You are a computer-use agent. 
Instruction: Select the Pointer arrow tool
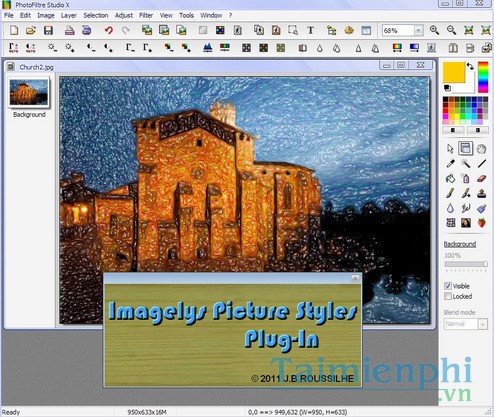point(450,148)
